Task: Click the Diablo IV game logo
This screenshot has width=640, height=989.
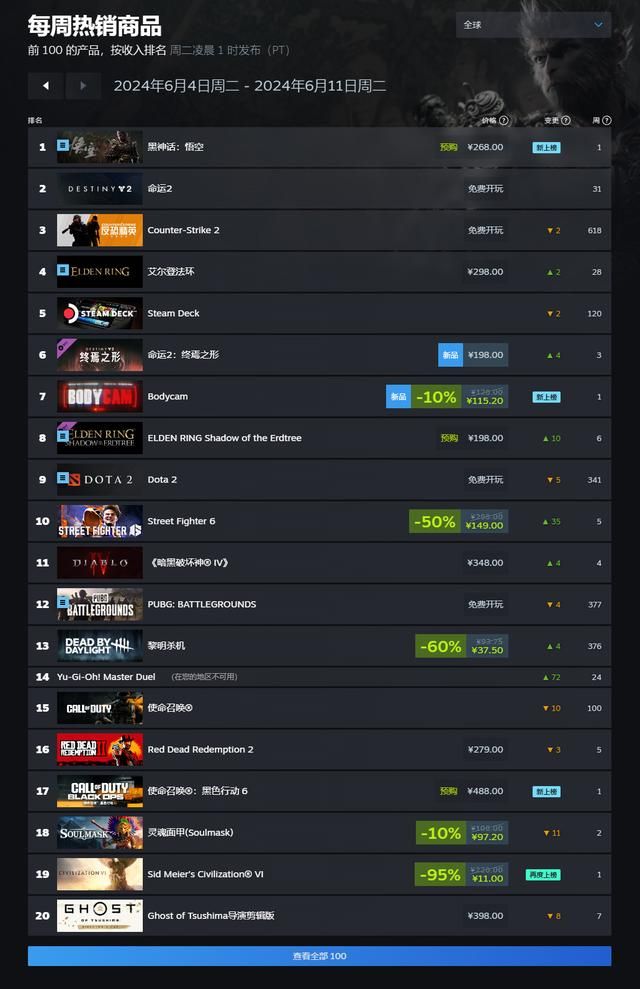Action: pos(99,563)
